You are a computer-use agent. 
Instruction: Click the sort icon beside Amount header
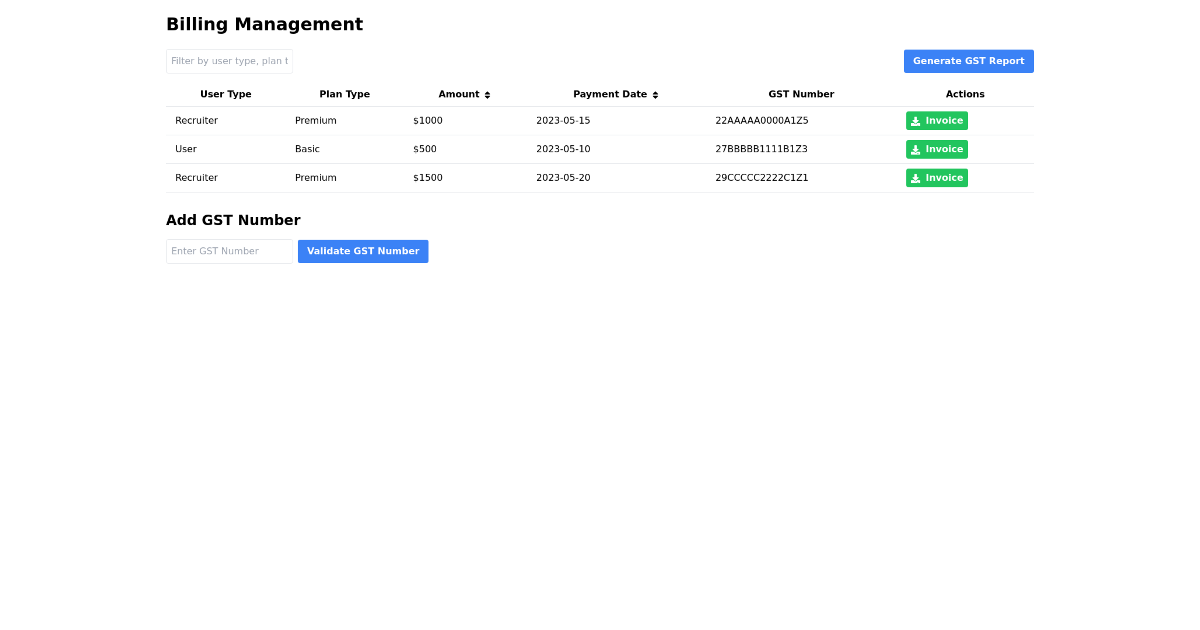pyautogui.click(x=487, y=94)
